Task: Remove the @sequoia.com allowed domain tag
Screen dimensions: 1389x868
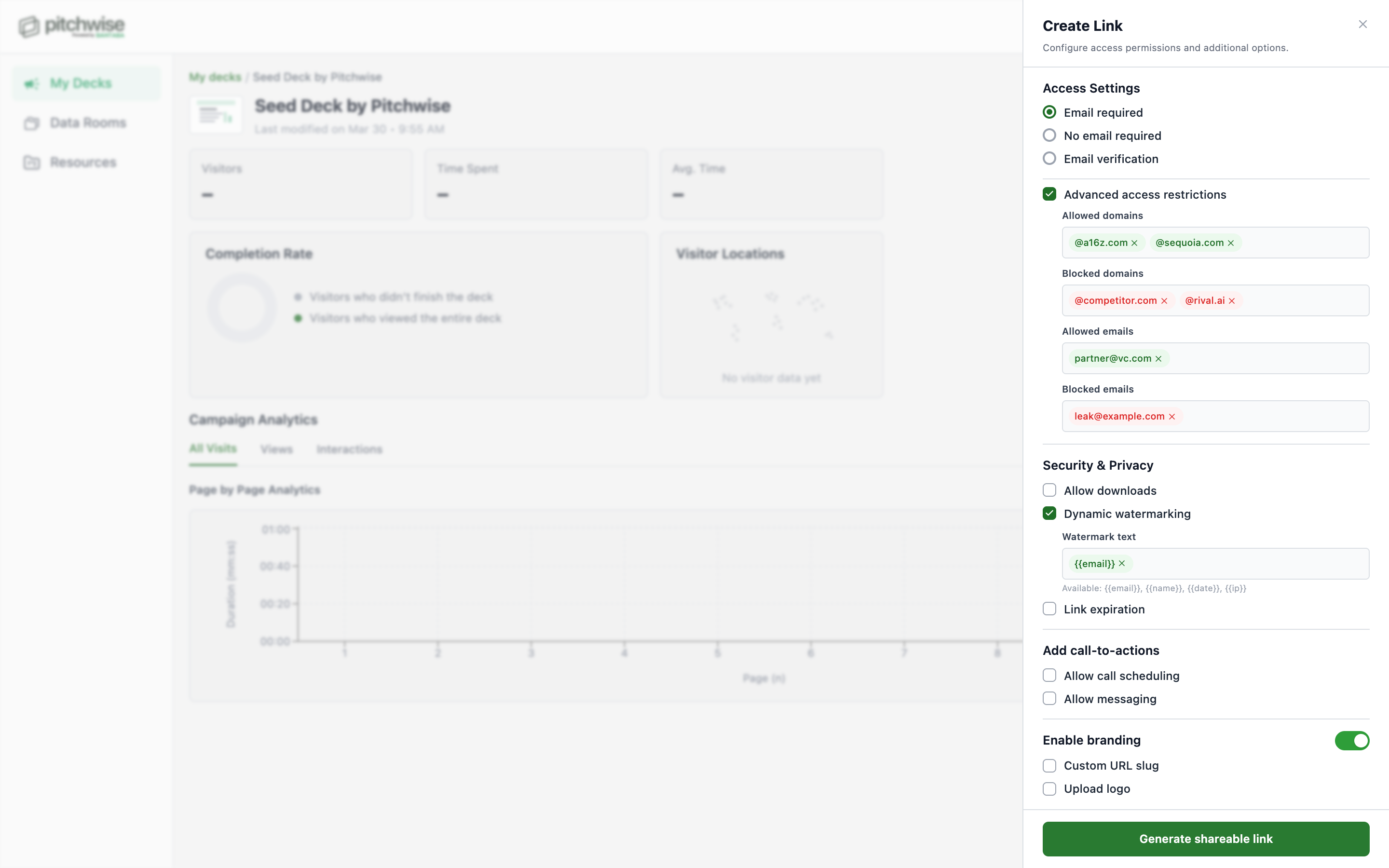Action: tap(1231, 242)
